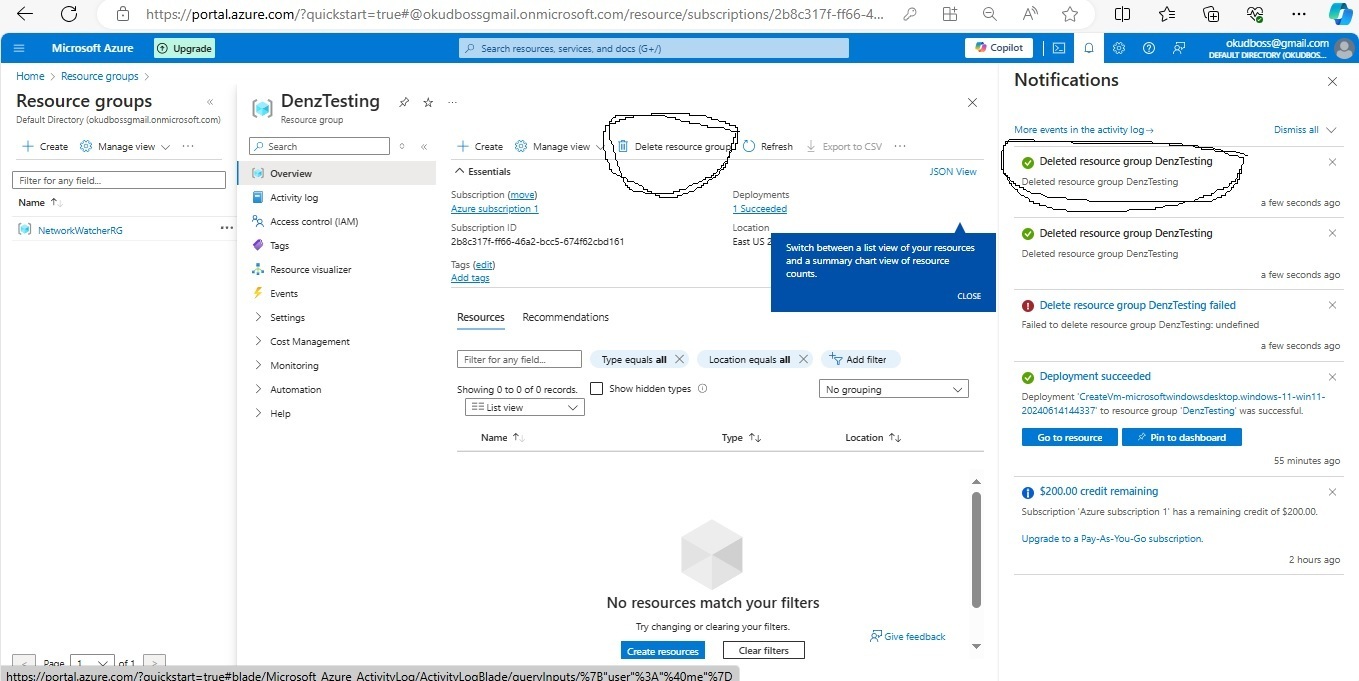Close the DenzTesting blade
The image size is (1359, 681).
973,102
